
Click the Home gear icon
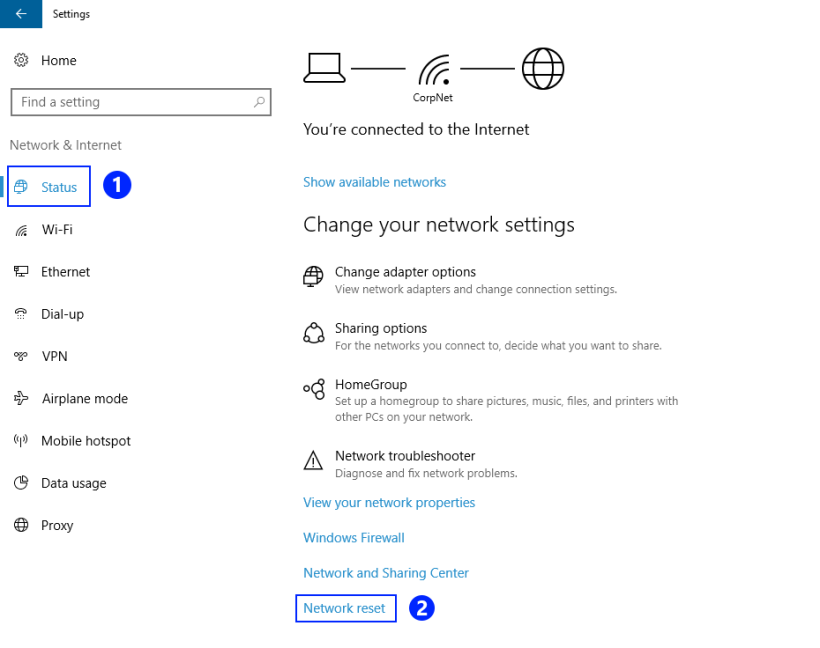(x=21, y=60)
